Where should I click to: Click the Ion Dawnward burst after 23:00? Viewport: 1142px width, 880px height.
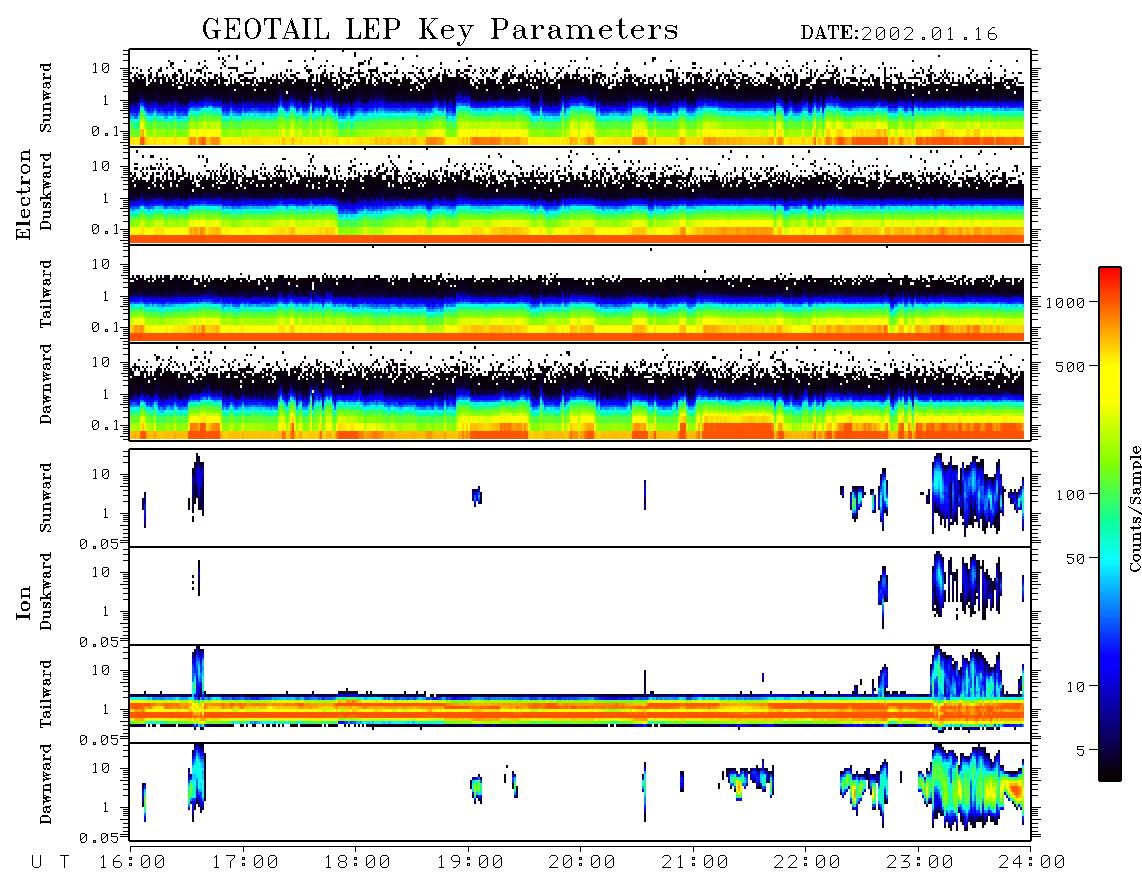click(971, 787)
